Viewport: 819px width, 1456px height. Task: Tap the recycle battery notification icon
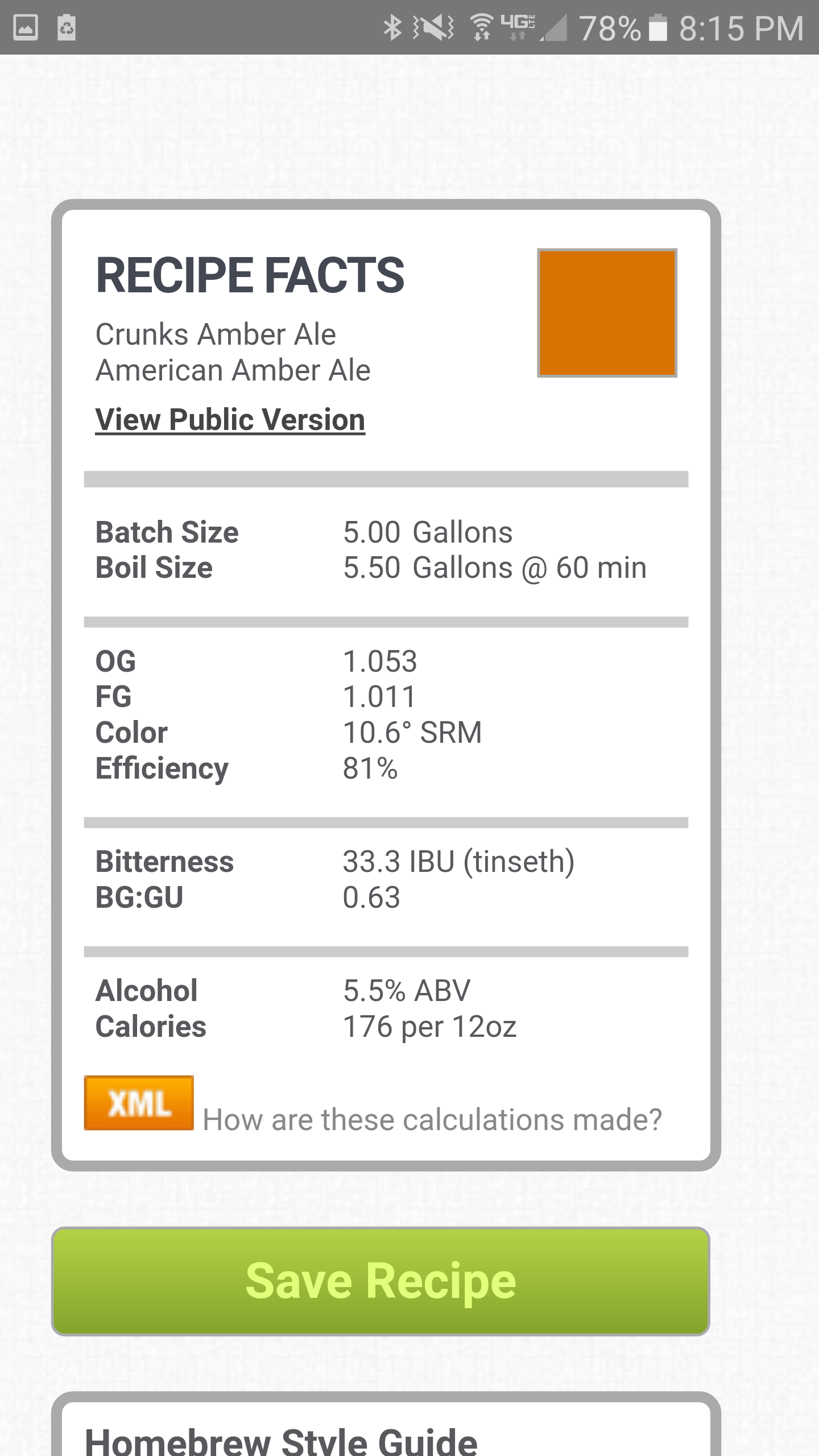67,27
